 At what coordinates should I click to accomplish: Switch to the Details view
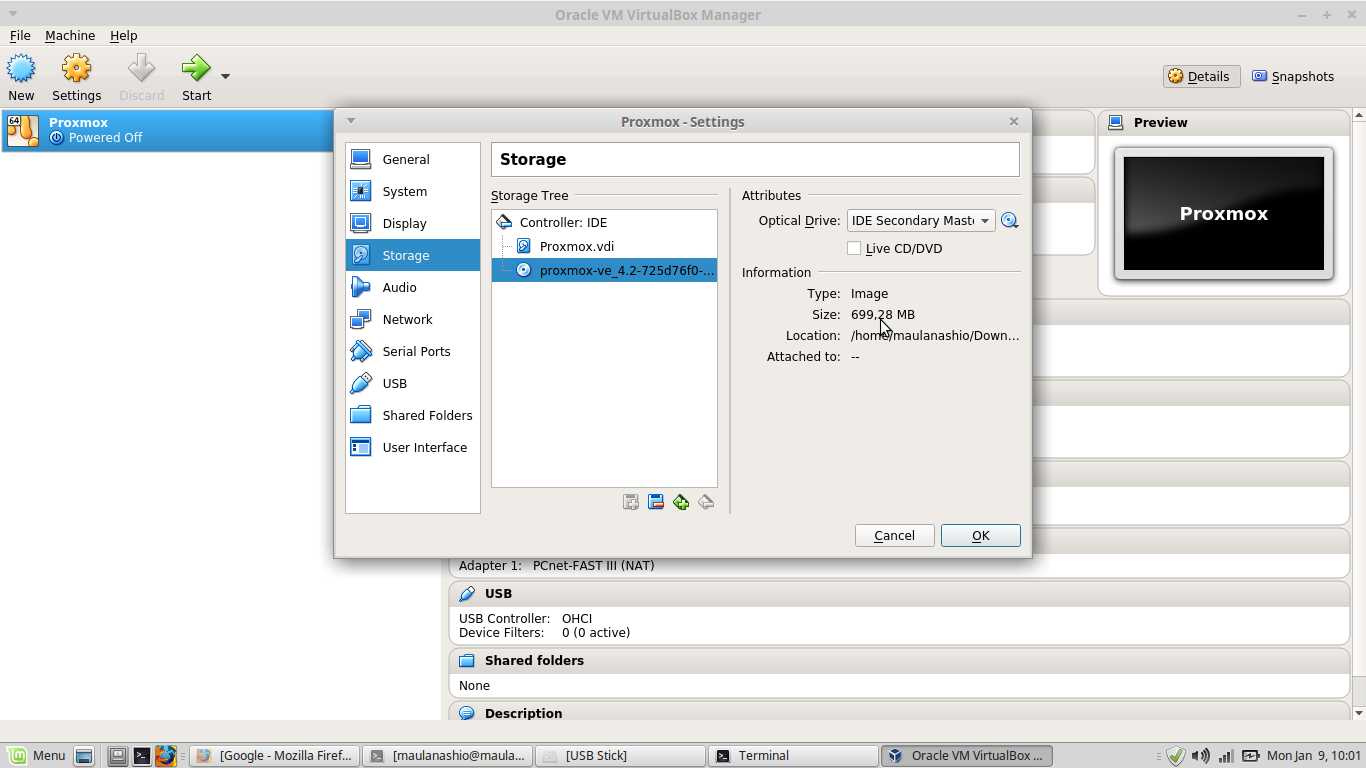[x=1199, y=76]
